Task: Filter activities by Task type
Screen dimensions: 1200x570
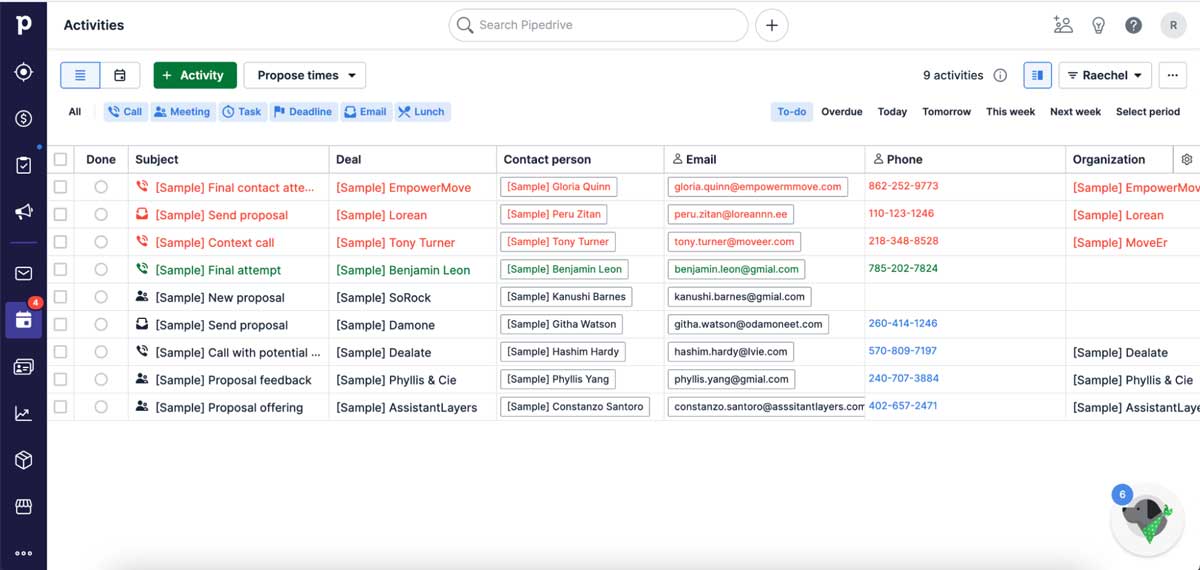Action: click(242, 112)
